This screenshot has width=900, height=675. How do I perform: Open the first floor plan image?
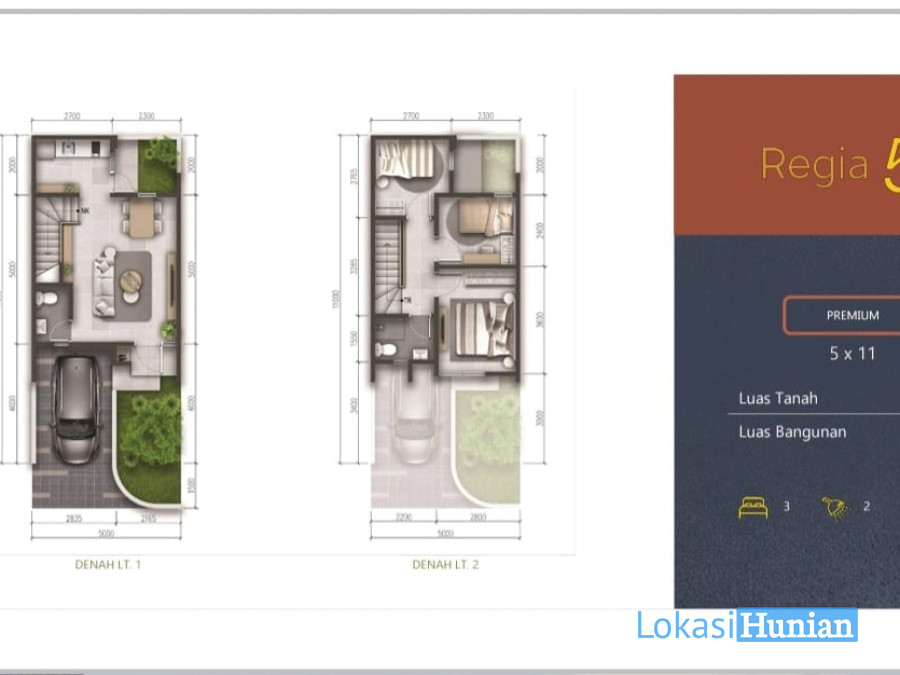tap(106, 321)
